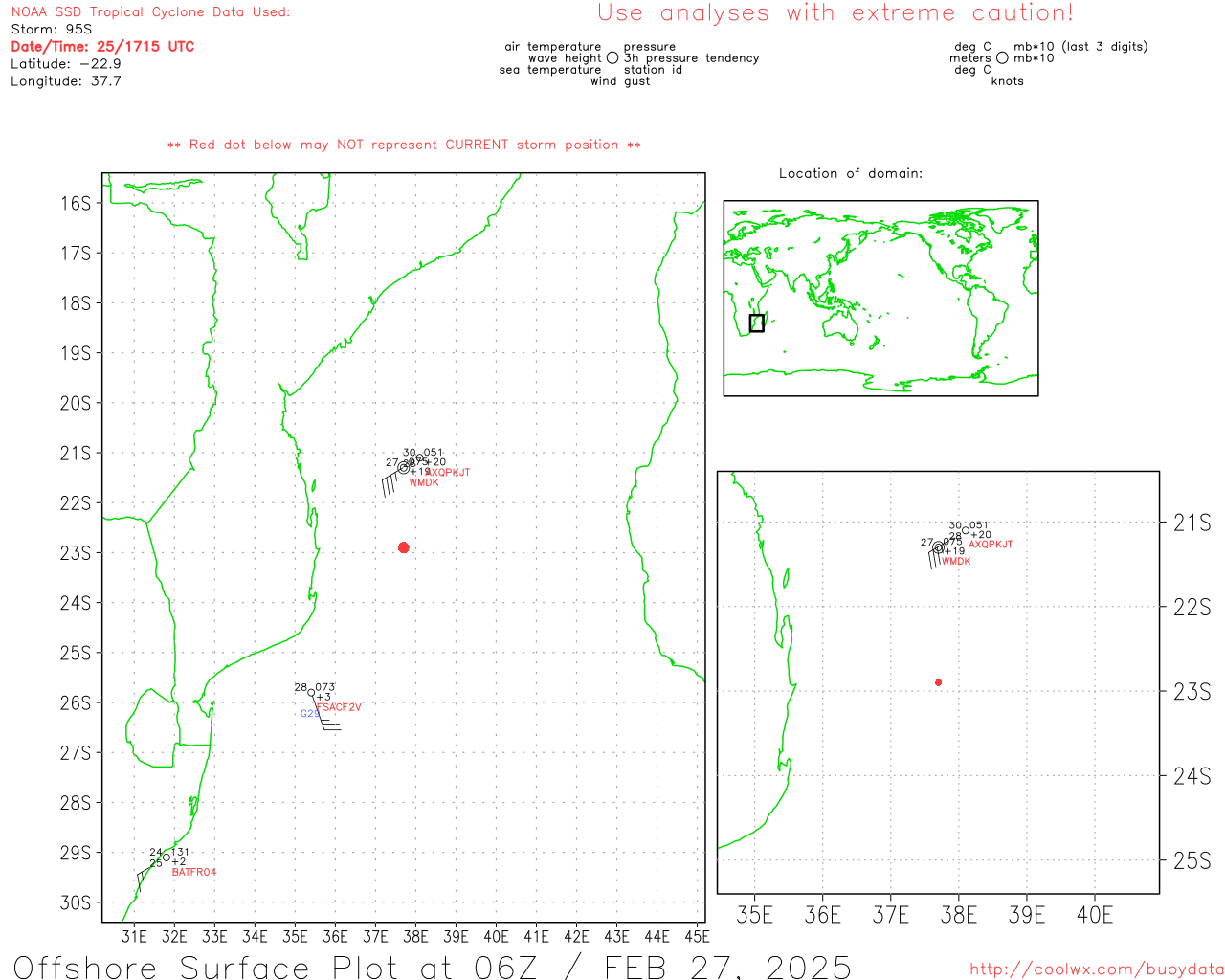Click the blue G2S label
1225x980 pixels.
[310, 714]
